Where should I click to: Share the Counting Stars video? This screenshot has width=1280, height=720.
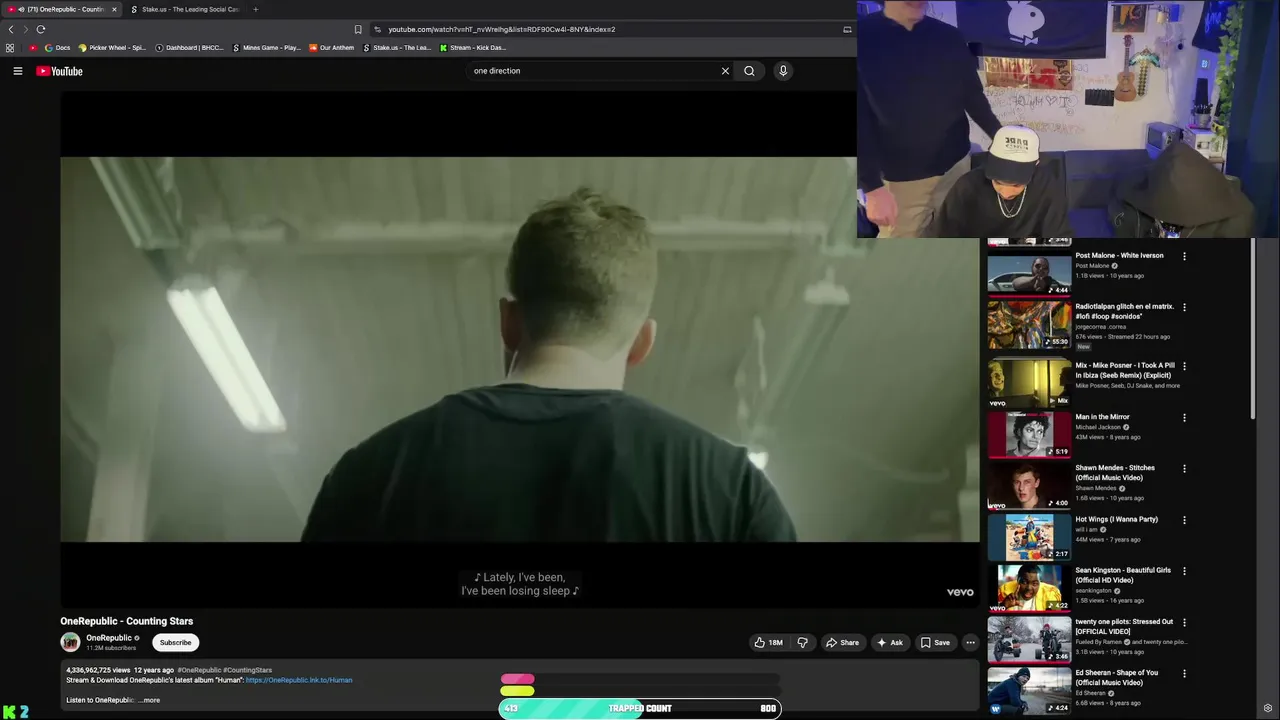click(842, 642)
